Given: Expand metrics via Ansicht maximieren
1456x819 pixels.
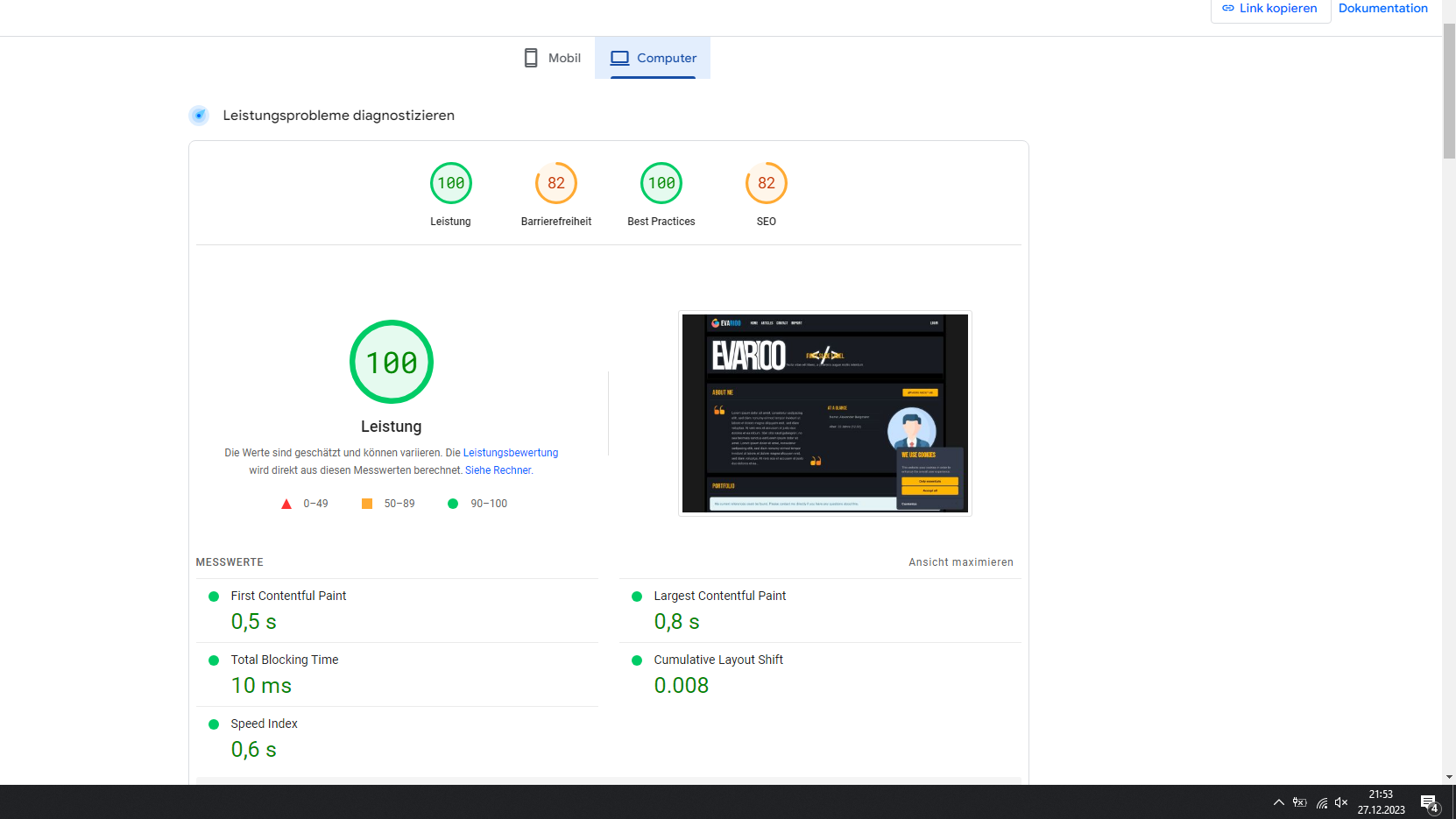Looking at the screenshot, I should pos(960,562).
